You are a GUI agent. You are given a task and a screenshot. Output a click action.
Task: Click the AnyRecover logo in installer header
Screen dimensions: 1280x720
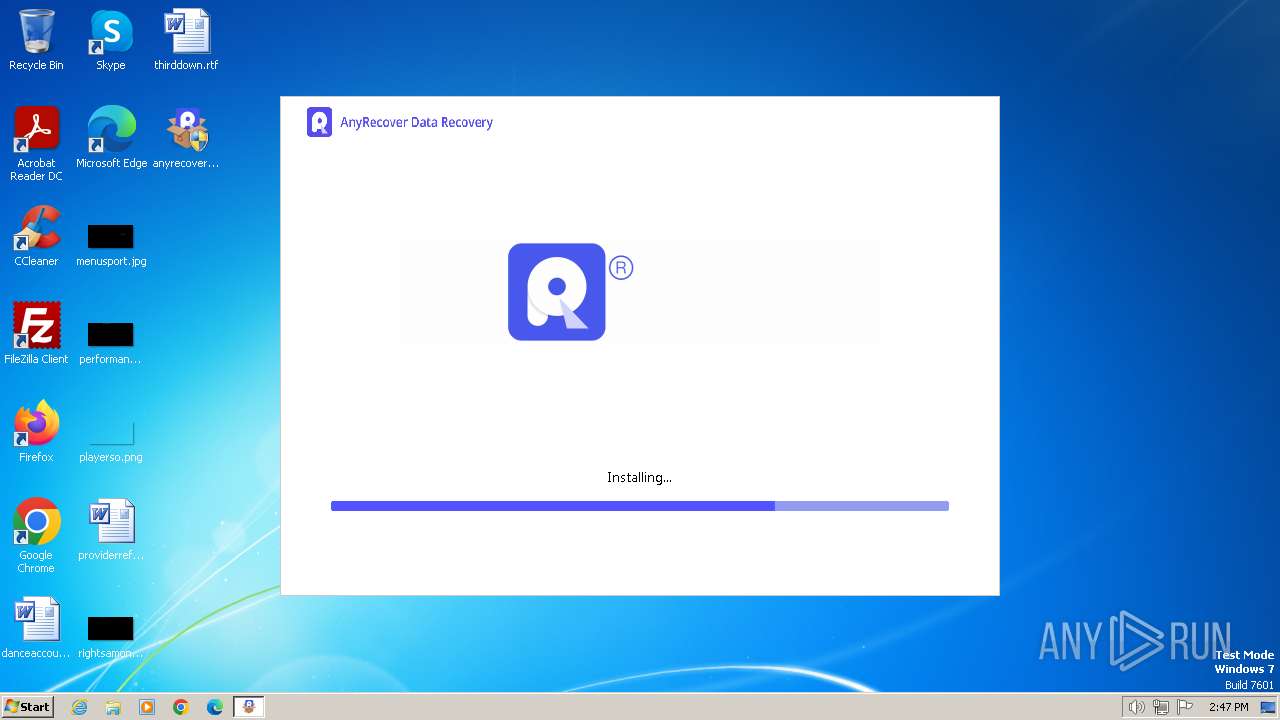pyautogui.click(x=319, y=122)
